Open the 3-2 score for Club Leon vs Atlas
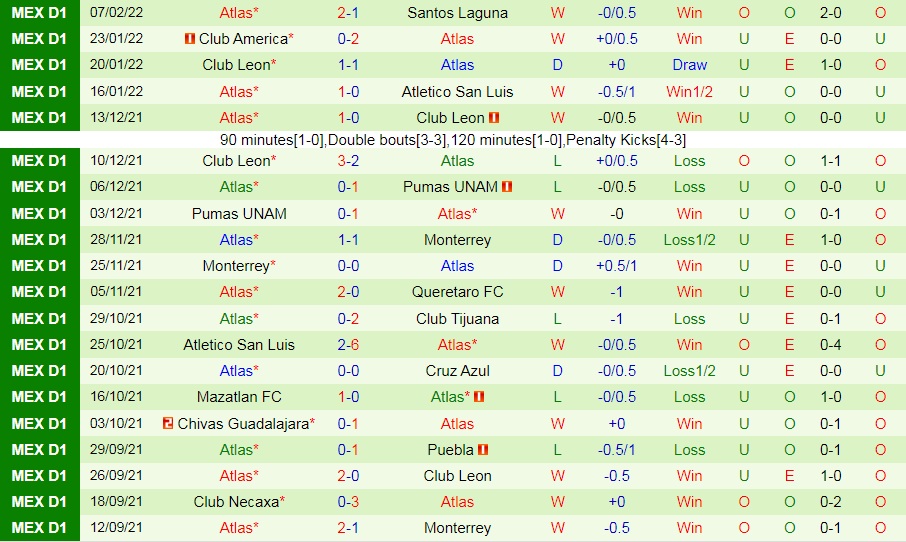 pos(348,161)
